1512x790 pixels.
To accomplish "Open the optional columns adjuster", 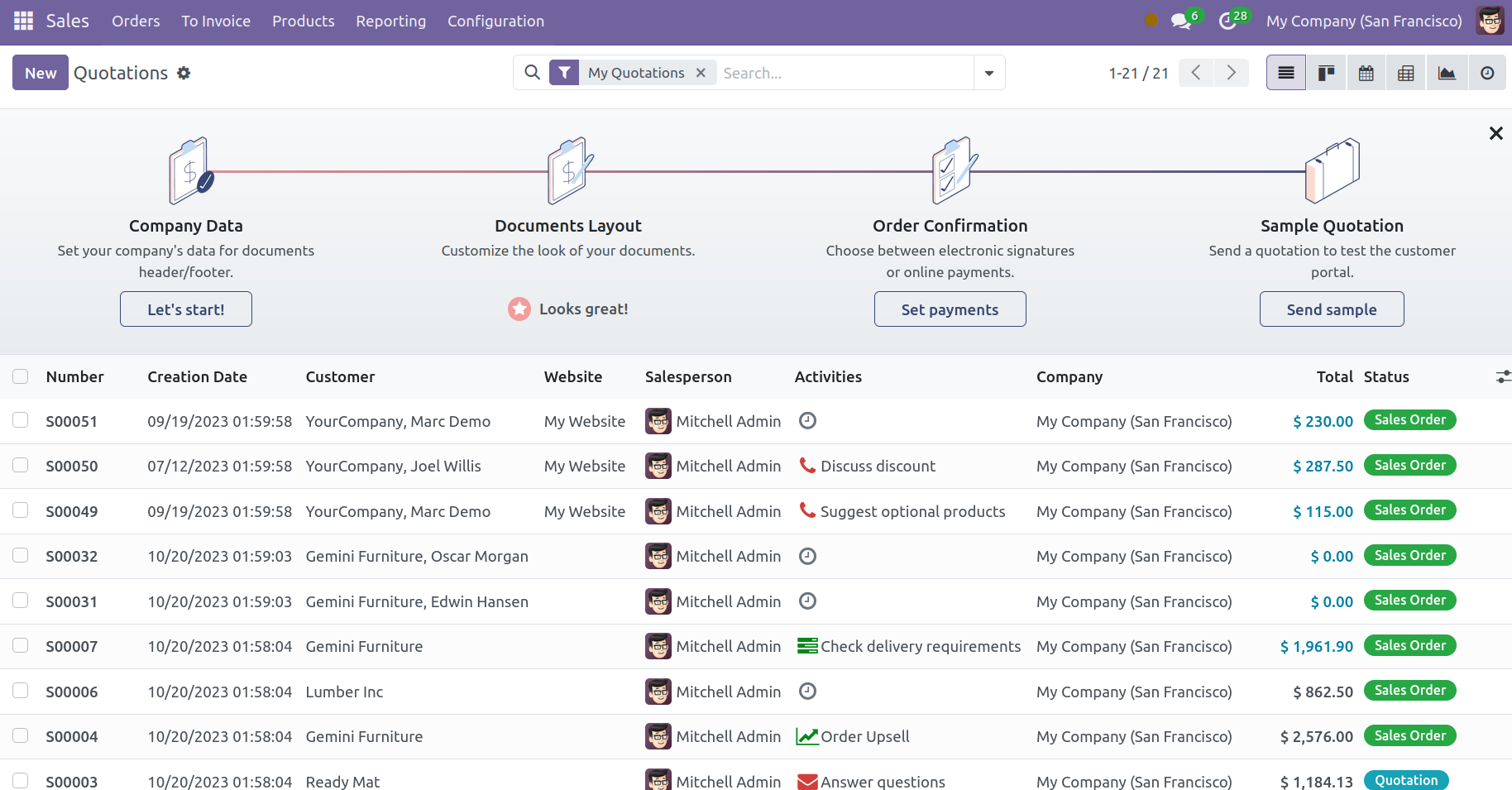I will 1502,377.
